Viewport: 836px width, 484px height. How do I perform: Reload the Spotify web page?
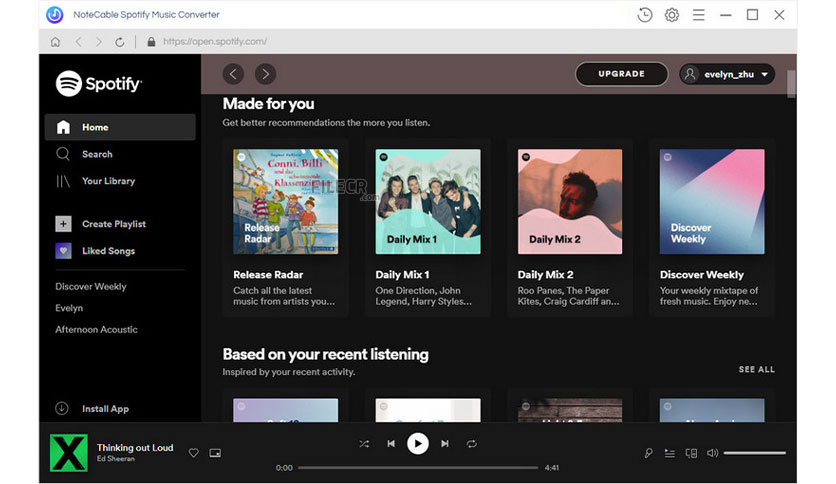pos(119,42)
